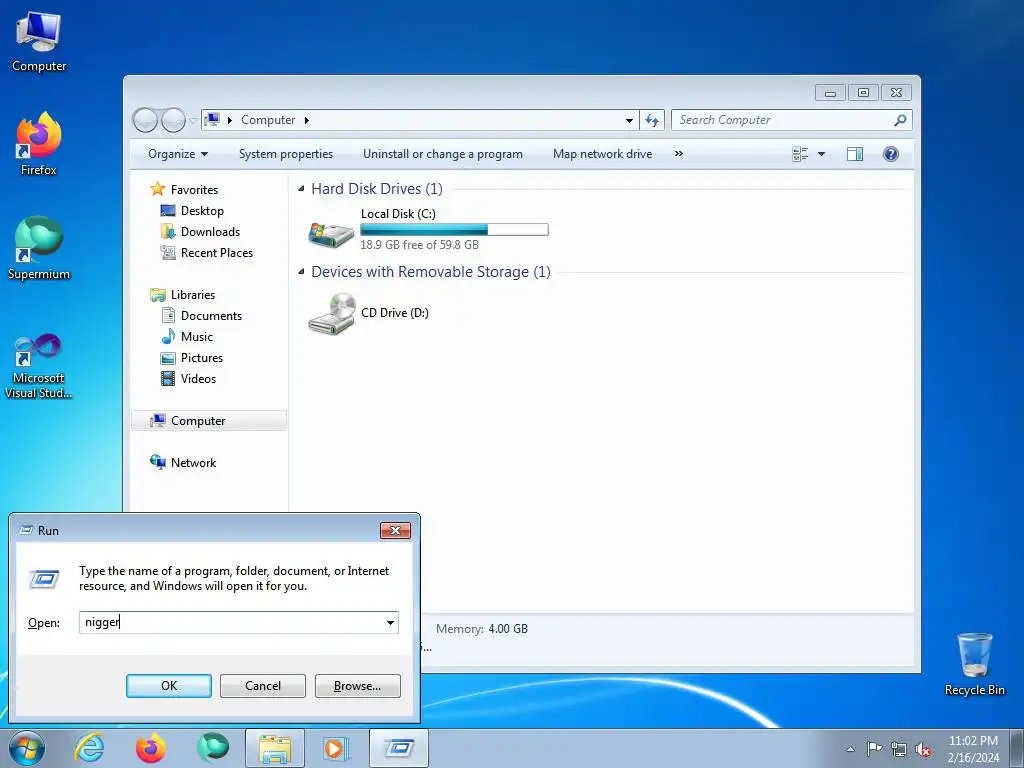Open Microsoft Visual Studio desktop shortcut
Screen dimensions: 1024x768
click(x=39, y=366)
